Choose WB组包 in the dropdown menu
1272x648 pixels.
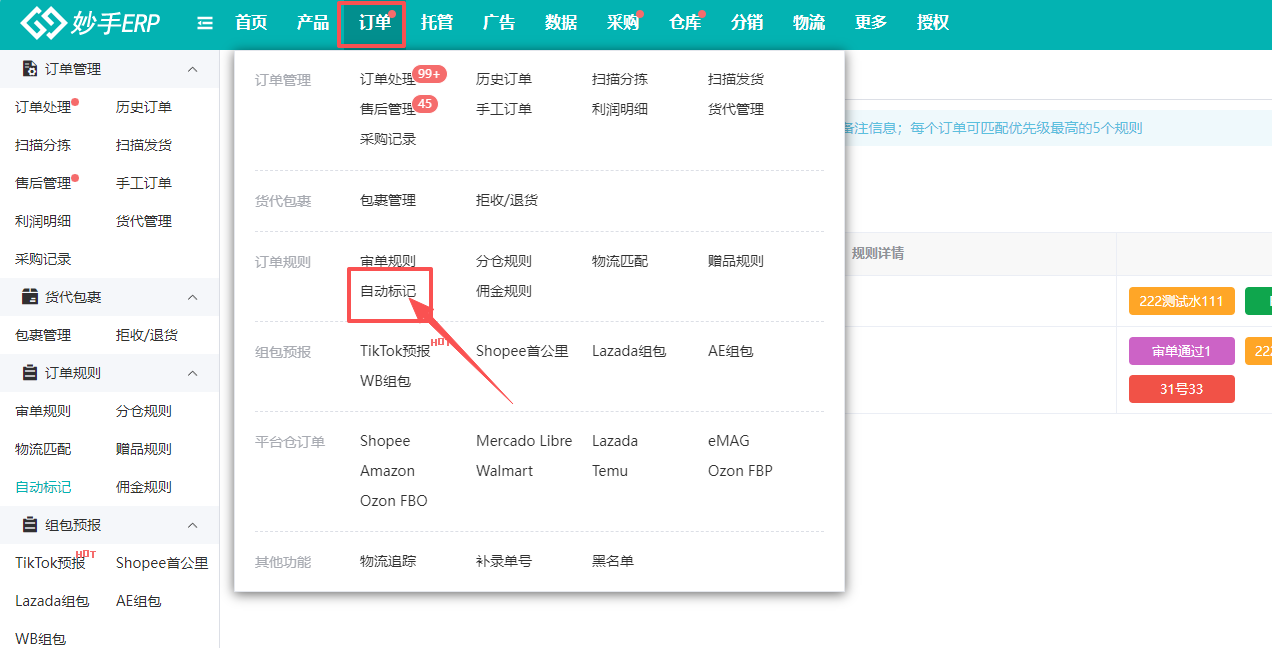[x=385, y=381]
